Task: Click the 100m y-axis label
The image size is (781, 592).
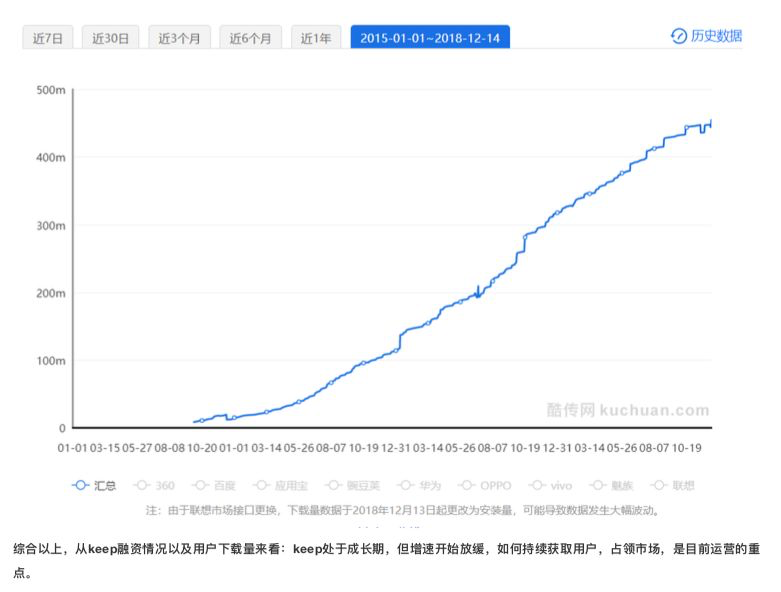Action: tap(50, 360)
